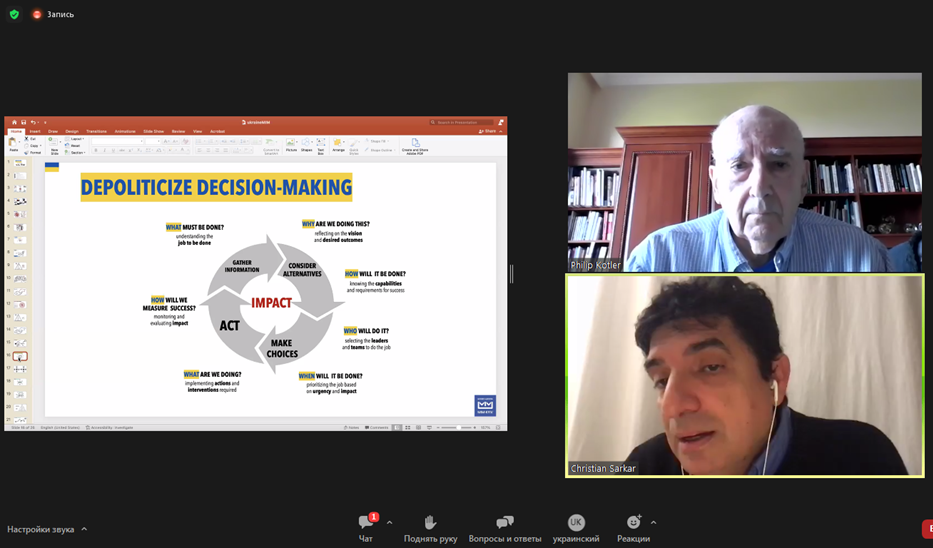Image resolution: width=933 pixels, height=548 pixels.
Task: Open the Slide Show ribbon tab
Action: click(153, 131)
